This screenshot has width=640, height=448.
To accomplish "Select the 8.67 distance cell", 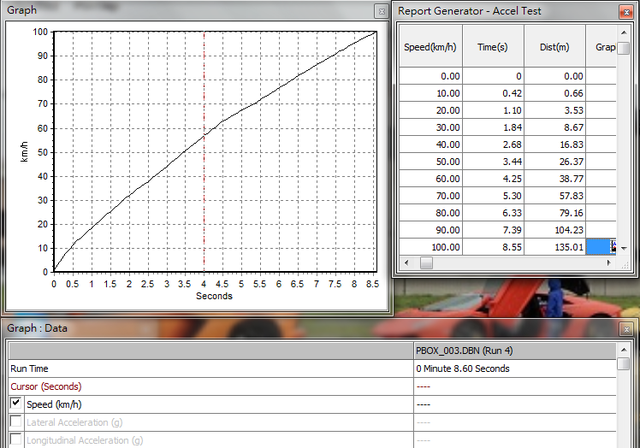I will pos(555,128).
